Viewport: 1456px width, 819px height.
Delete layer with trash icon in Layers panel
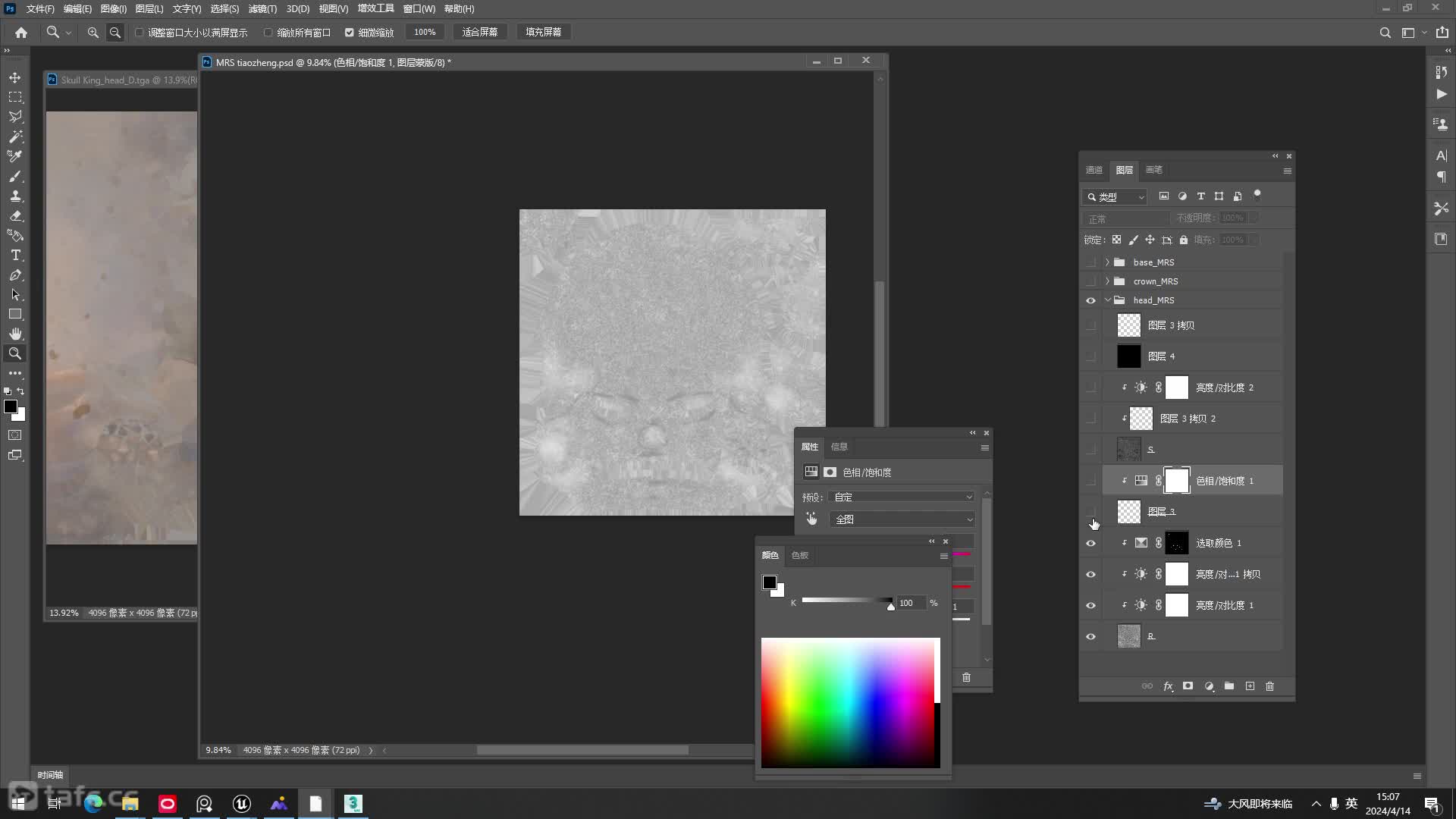1270,686
